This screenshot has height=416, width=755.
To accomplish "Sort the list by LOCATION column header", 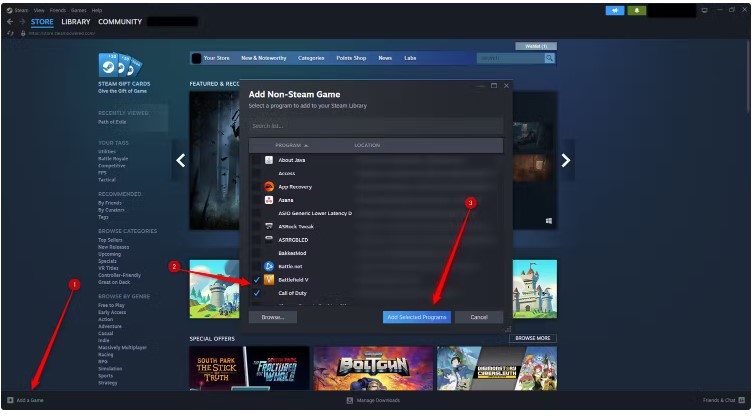I will tap(367, 145).
